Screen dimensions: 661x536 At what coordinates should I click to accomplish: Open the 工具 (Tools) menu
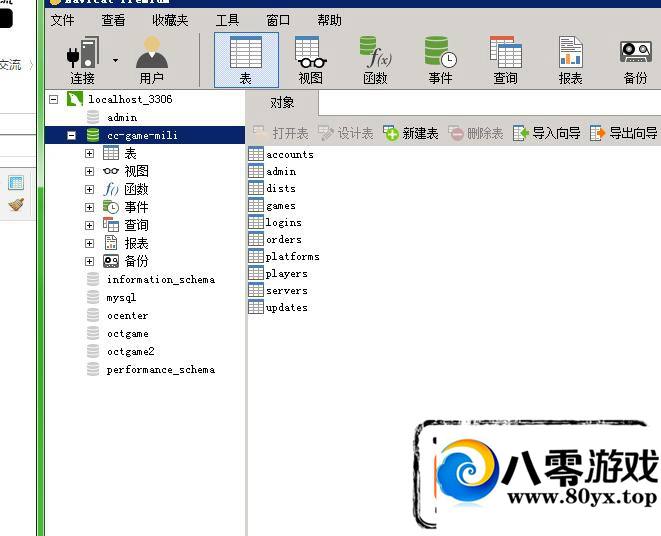(x=227, y=20)
